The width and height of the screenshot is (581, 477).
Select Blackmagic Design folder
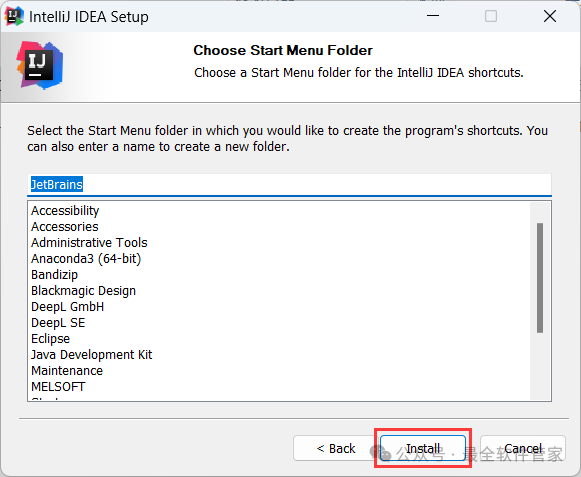point(83,291)
